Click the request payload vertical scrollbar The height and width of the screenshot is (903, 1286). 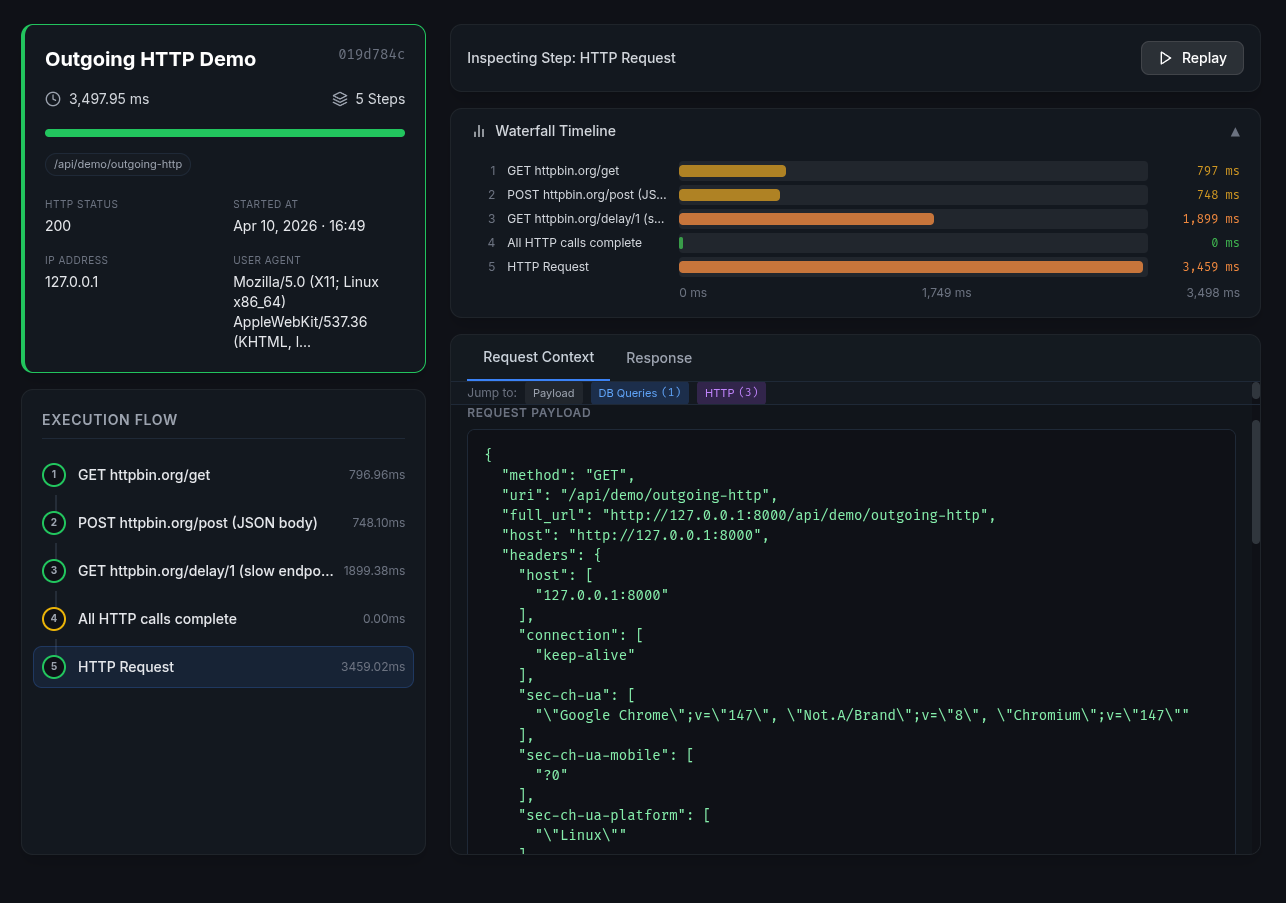(1256, 480)
